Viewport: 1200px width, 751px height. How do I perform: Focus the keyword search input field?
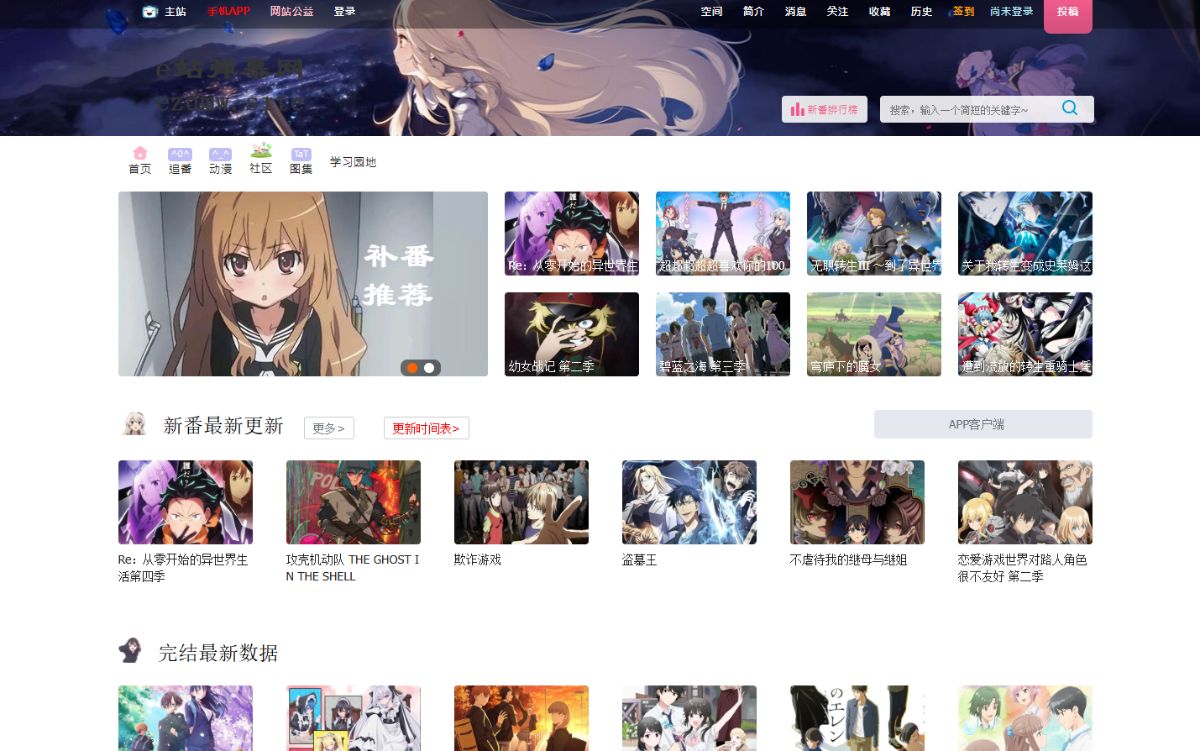965,109
